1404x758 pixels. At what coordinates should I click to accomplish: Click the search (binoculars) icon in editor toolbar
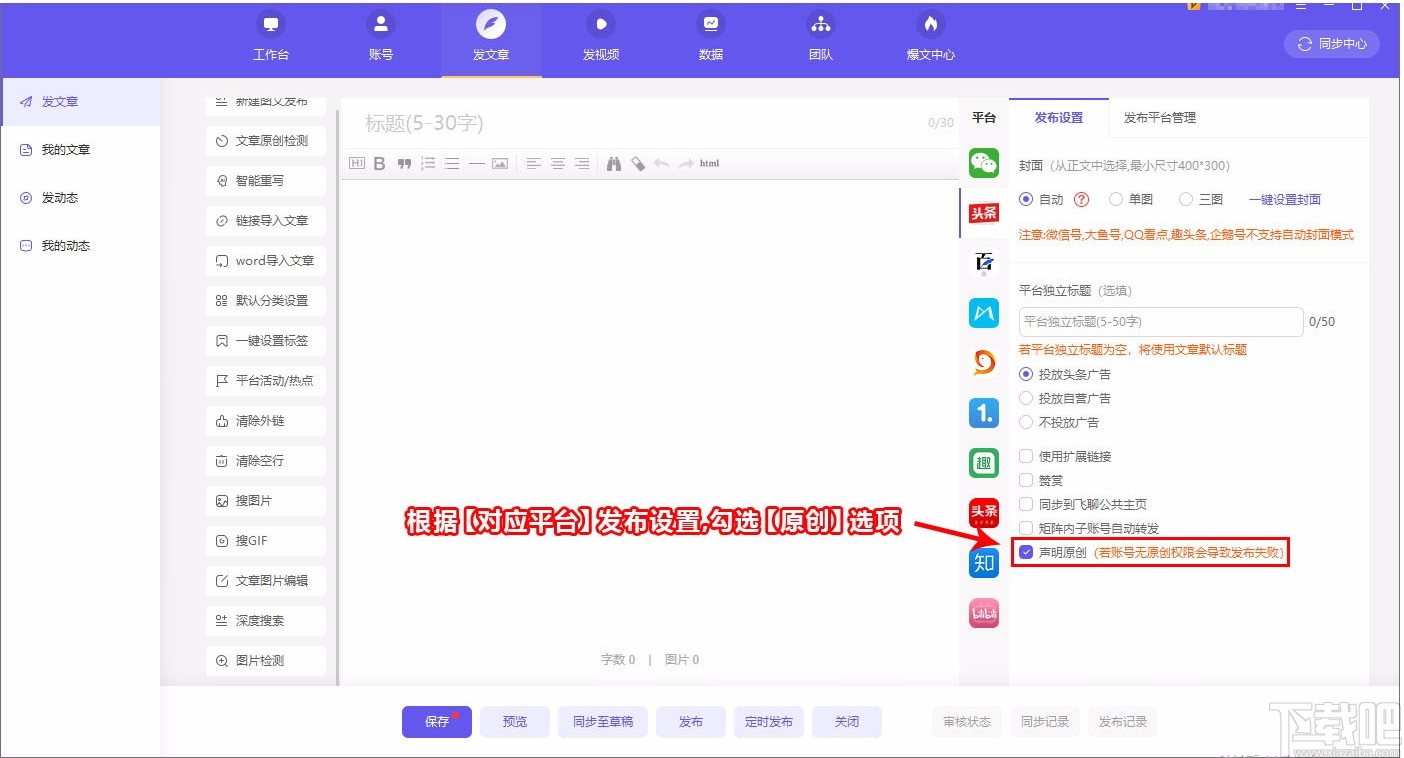pos(614,163)
